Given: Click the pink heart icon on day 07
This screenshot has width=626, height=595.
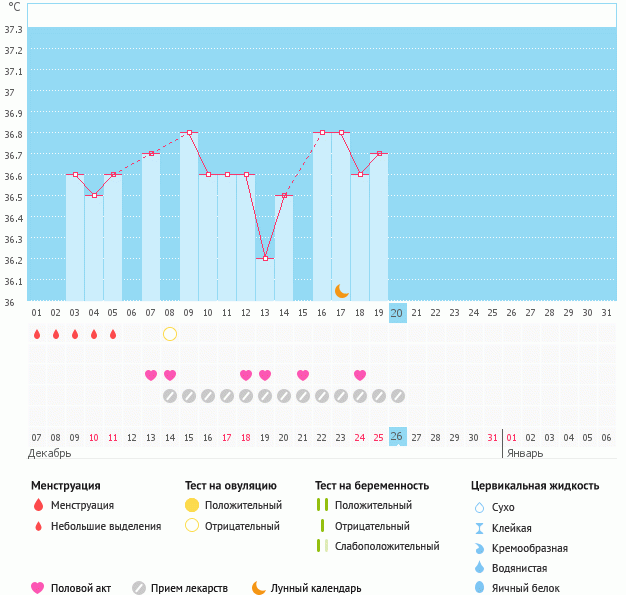Looking at the screenshot, I should 151,375.
